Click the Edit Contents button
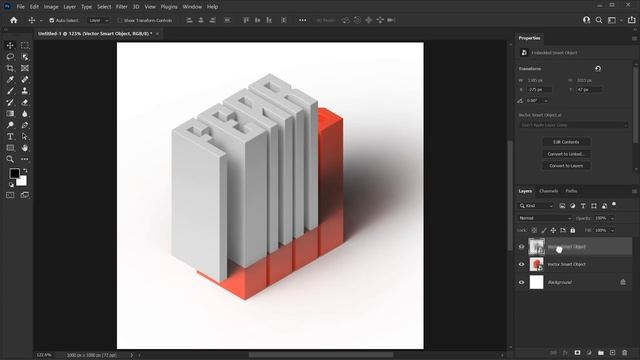Screen dimensions: 640x360 pos(566,142)
